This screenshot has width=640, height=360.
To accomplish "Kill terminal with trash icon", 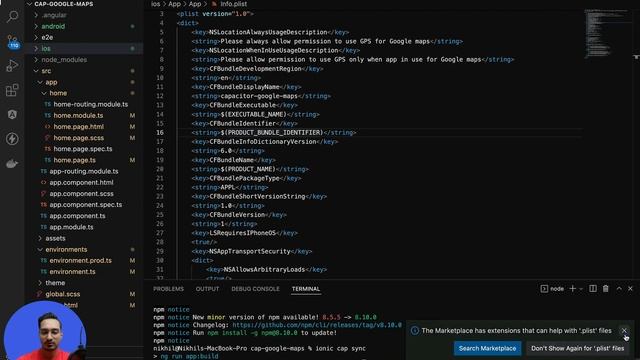I will (x=606, y=289).
